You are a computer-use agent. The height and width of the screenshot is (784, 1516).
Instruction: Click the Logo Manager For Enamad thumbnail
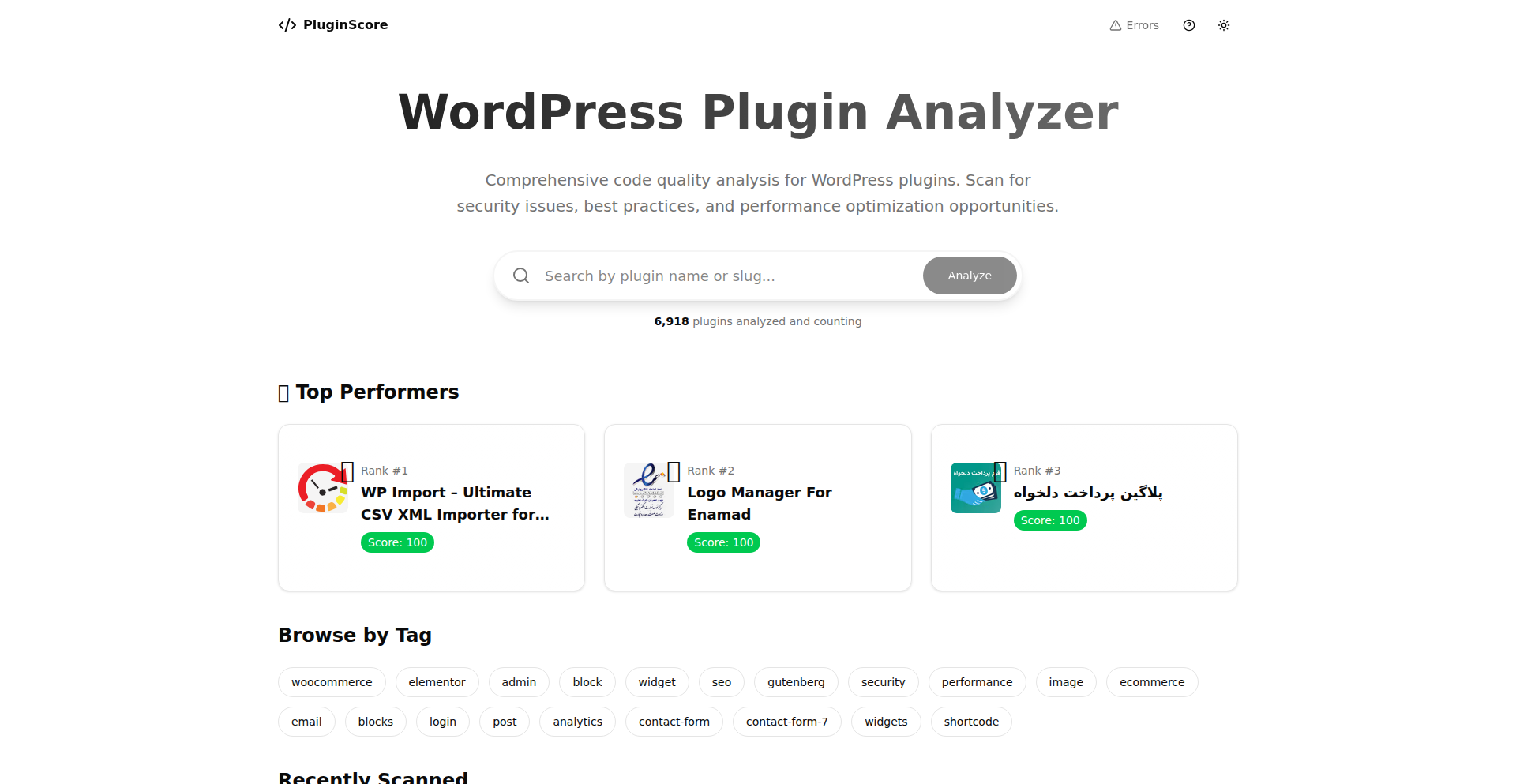click(650, 488)
